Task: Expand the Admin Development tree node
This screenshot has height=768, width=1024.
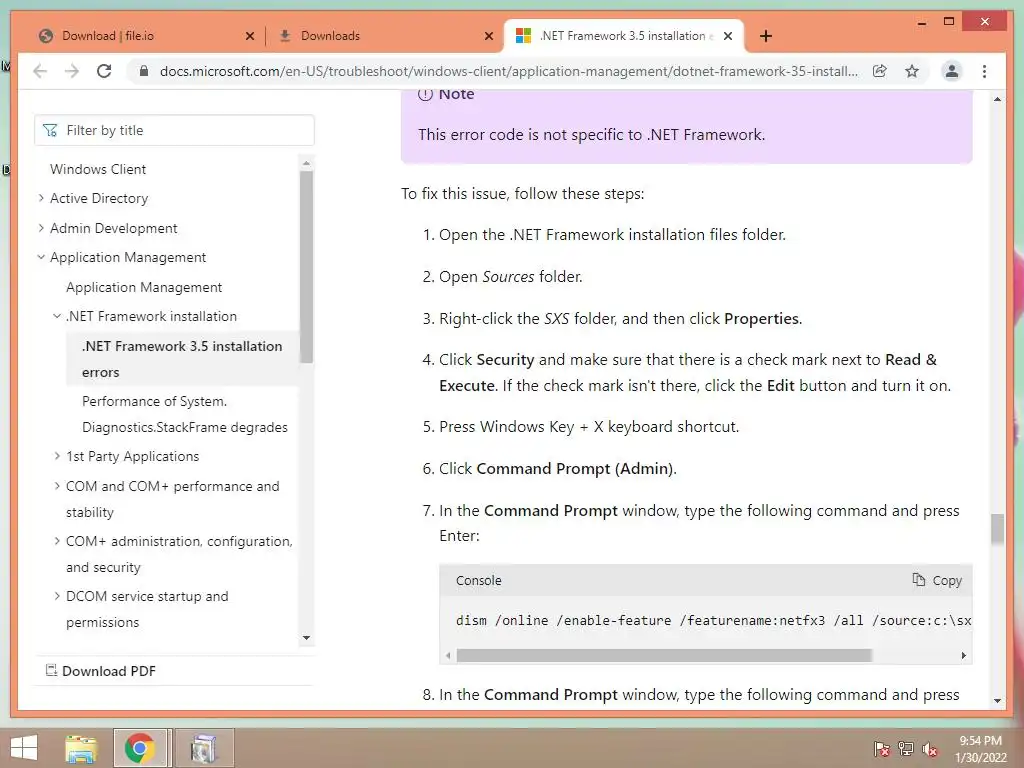Action: tap(40, 228)
